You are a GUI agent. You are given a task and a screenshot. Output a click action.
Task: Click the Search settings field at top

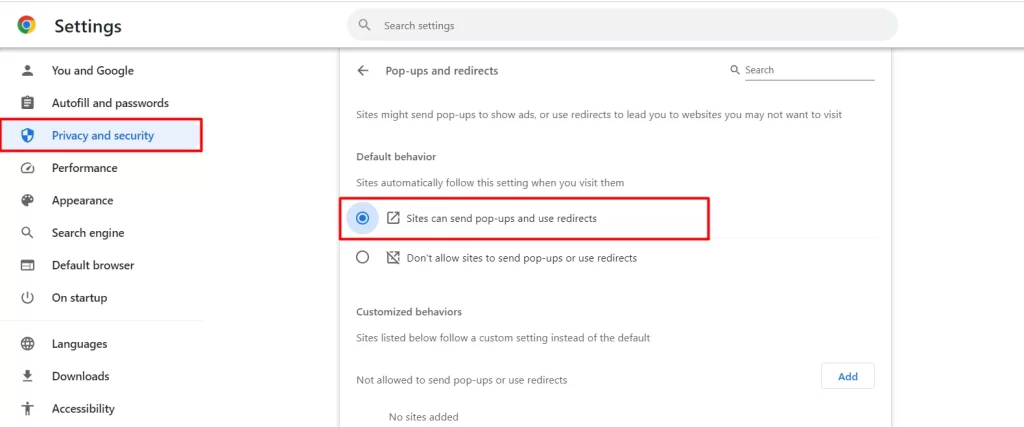point(622,25)
